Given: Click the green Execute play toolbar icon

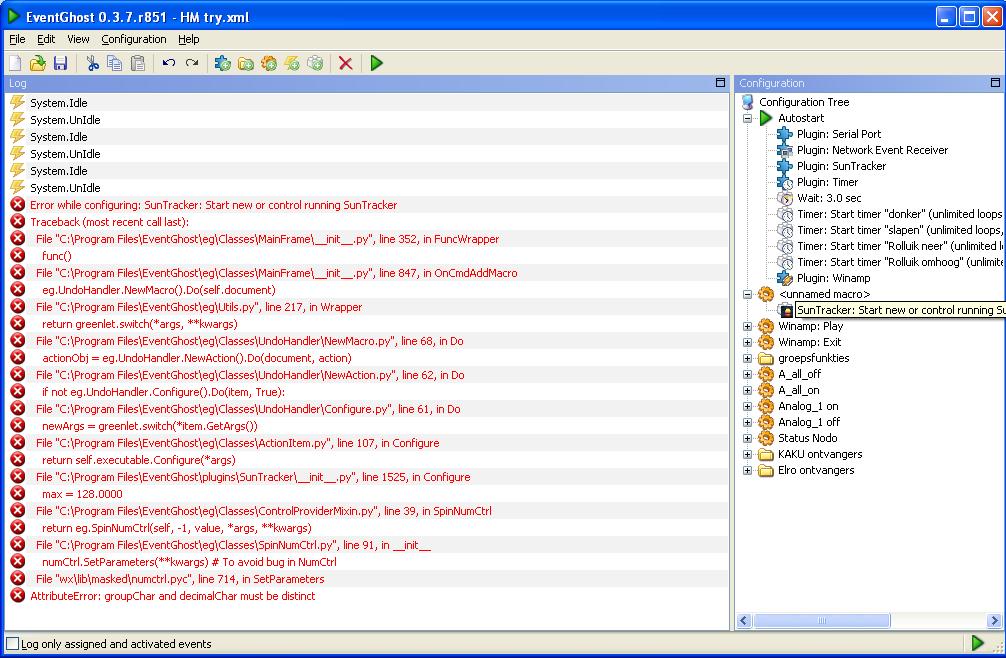Looking at the screenshot, I should (377, 63).
